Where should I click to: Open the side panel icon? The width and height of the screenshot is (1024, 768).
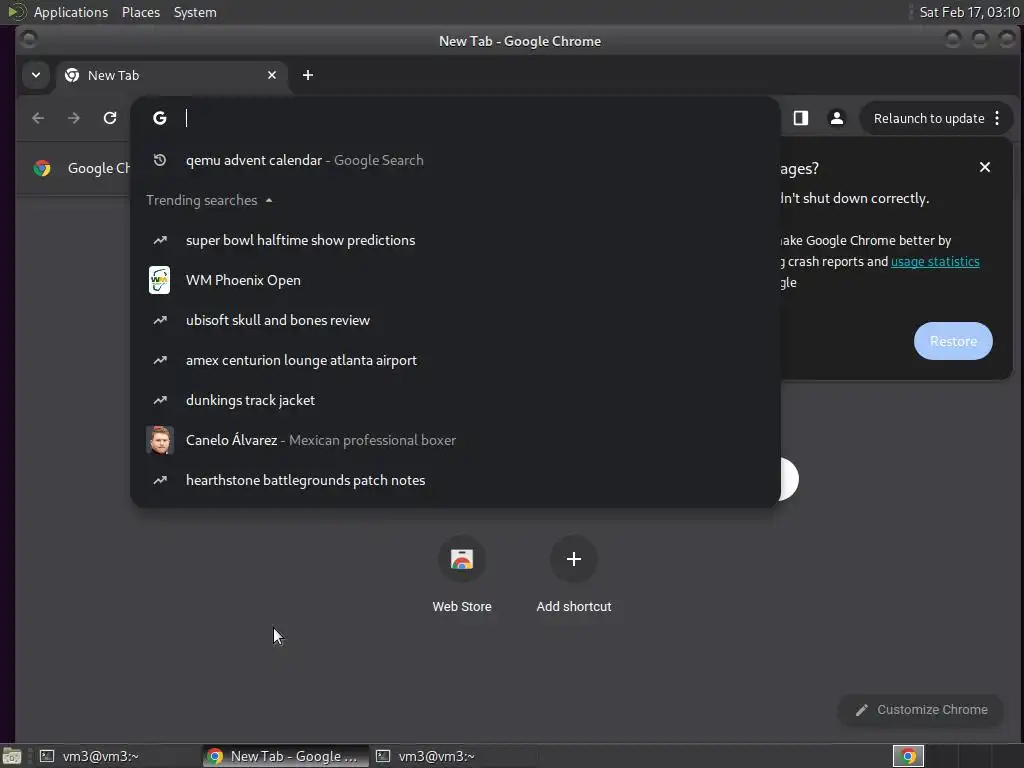801,118
